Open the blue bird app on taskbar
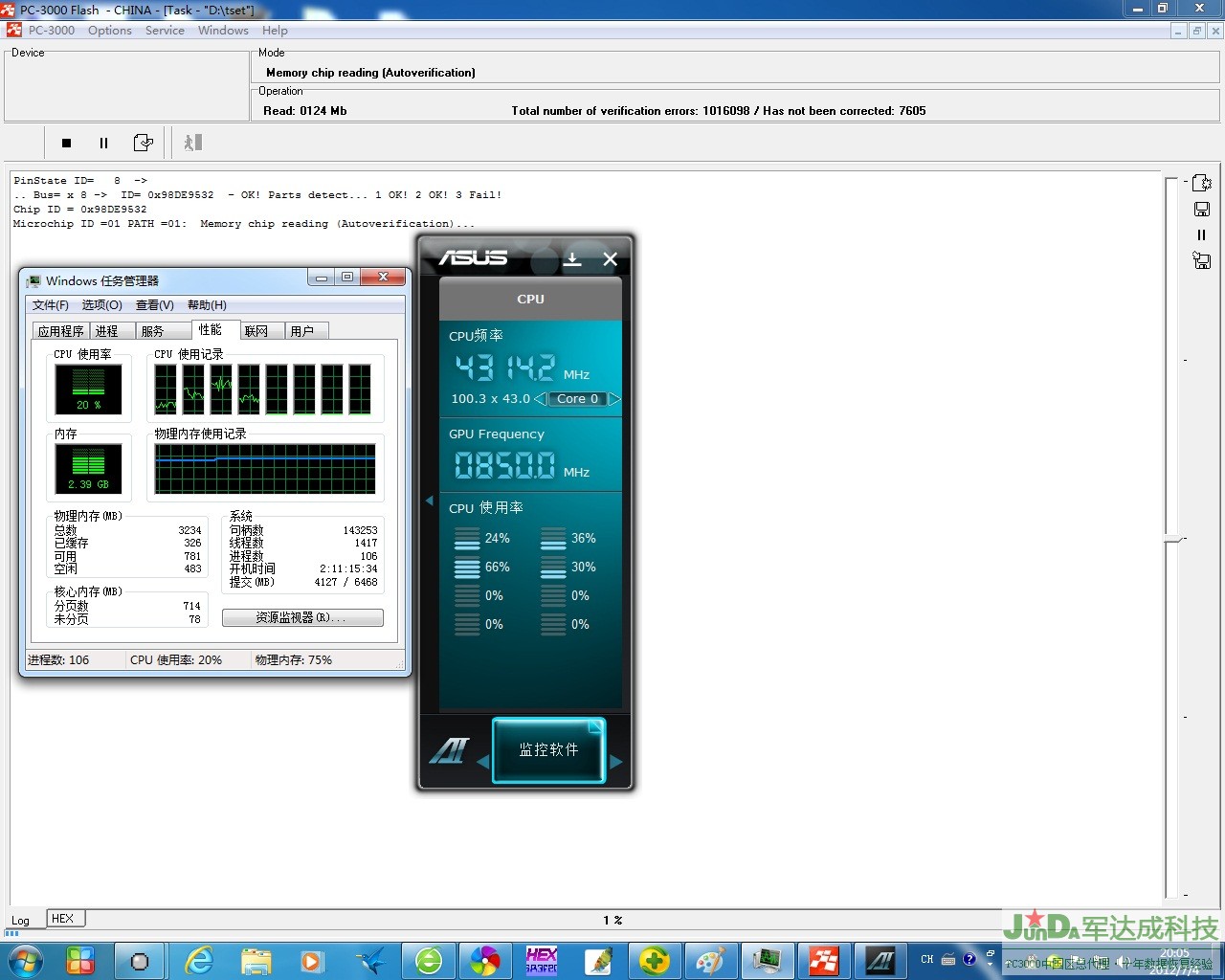 pyautogui.click(x=369, y=961)
